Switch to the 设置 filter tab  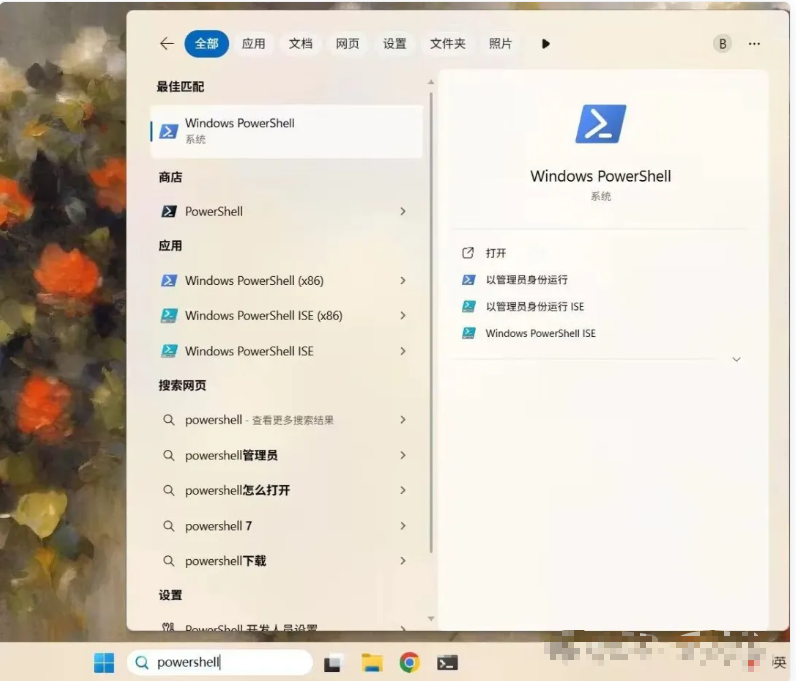[x=394, y=44]
